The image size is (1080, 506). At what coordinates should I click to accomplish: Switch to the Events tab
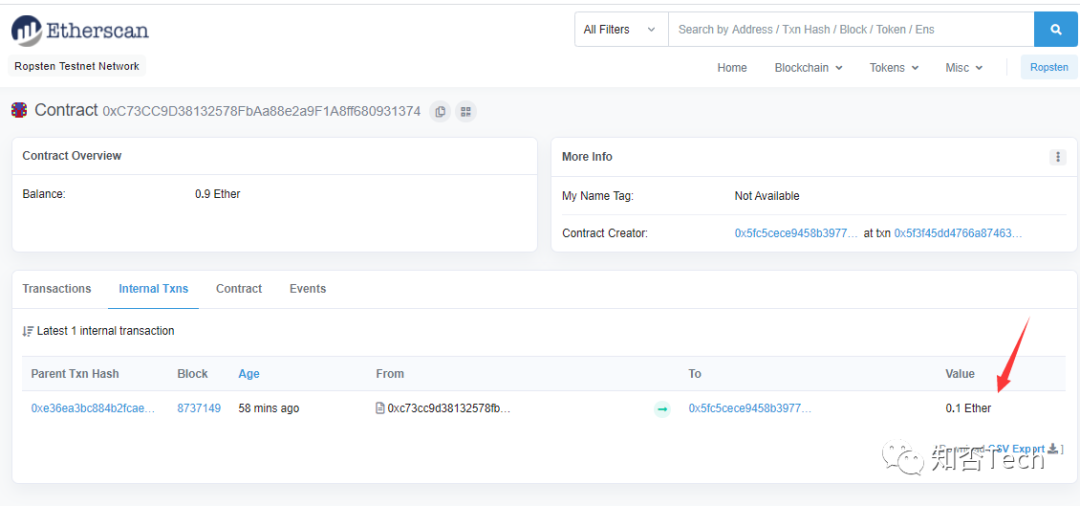[x=307, y=288]
